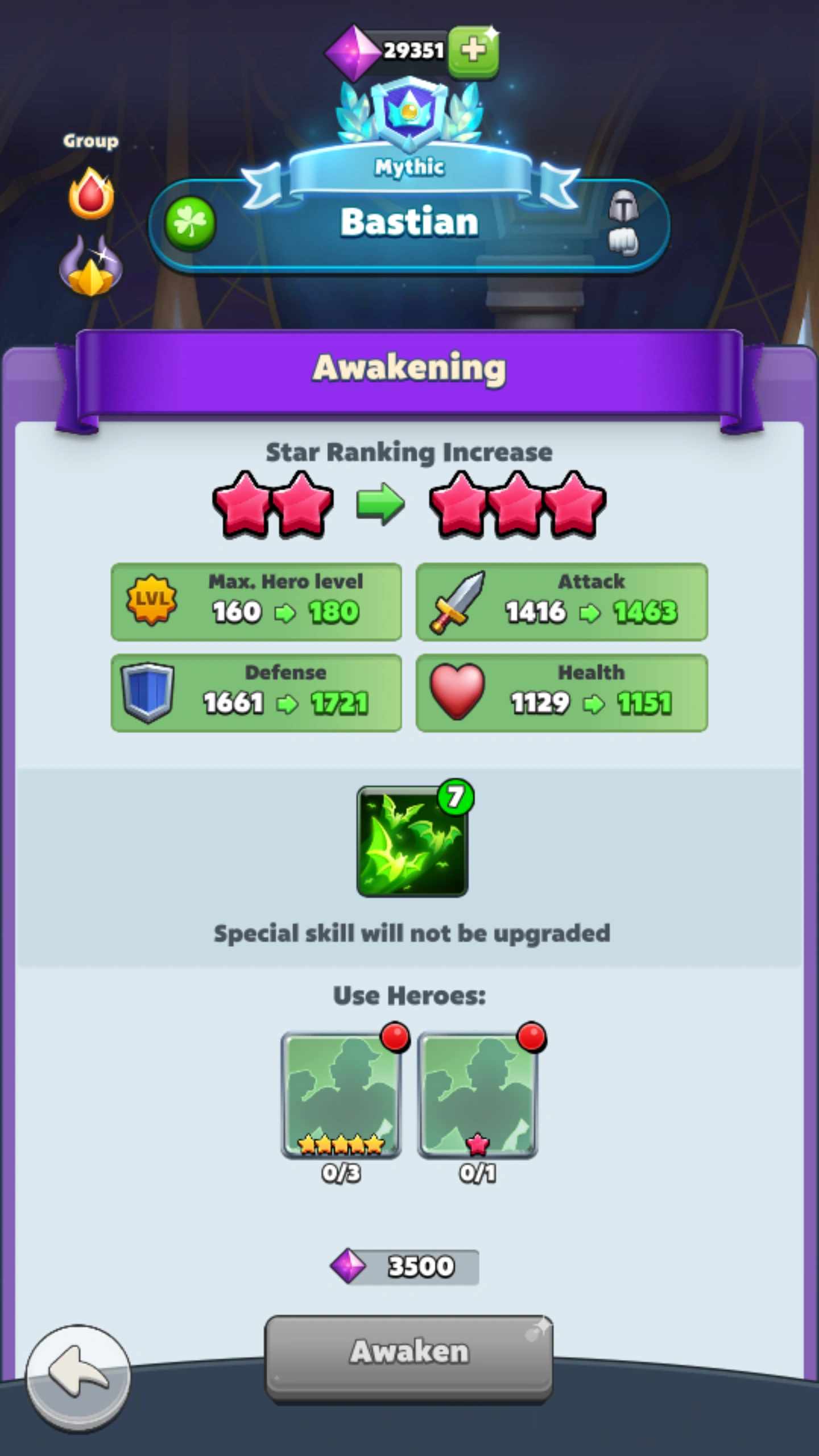Select the purple horned crown group icon
The image size is (819, 1456).
(x=91, y=266)
